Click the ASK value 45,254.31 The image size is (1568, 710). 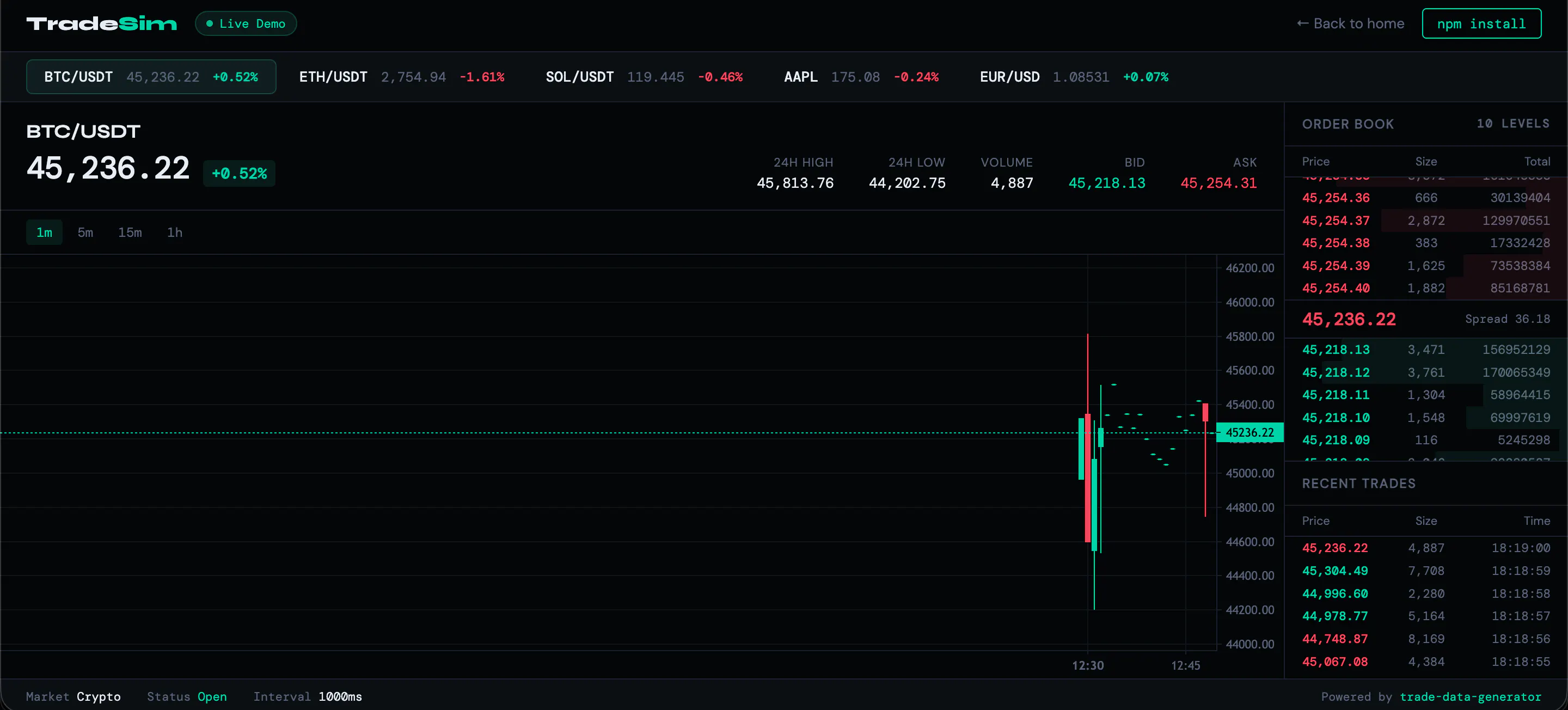[x=1218, y=183]
